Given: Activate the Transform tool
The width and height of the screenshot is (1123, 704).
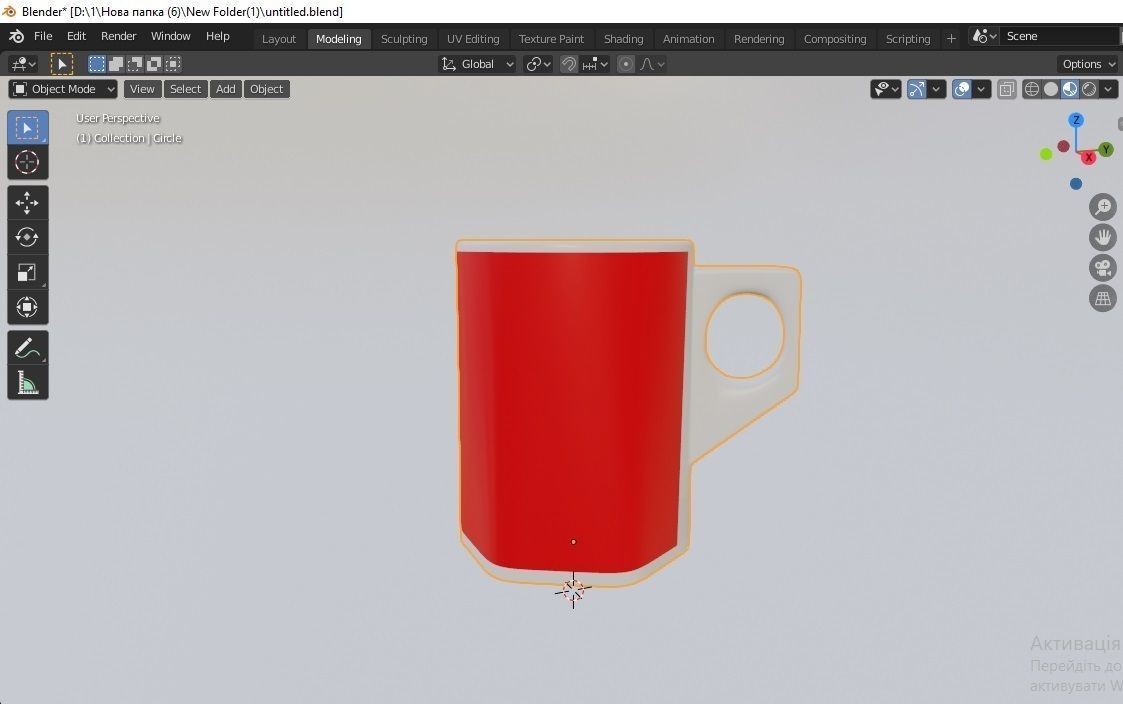Looking at the screenshot, I should [27, 307].
